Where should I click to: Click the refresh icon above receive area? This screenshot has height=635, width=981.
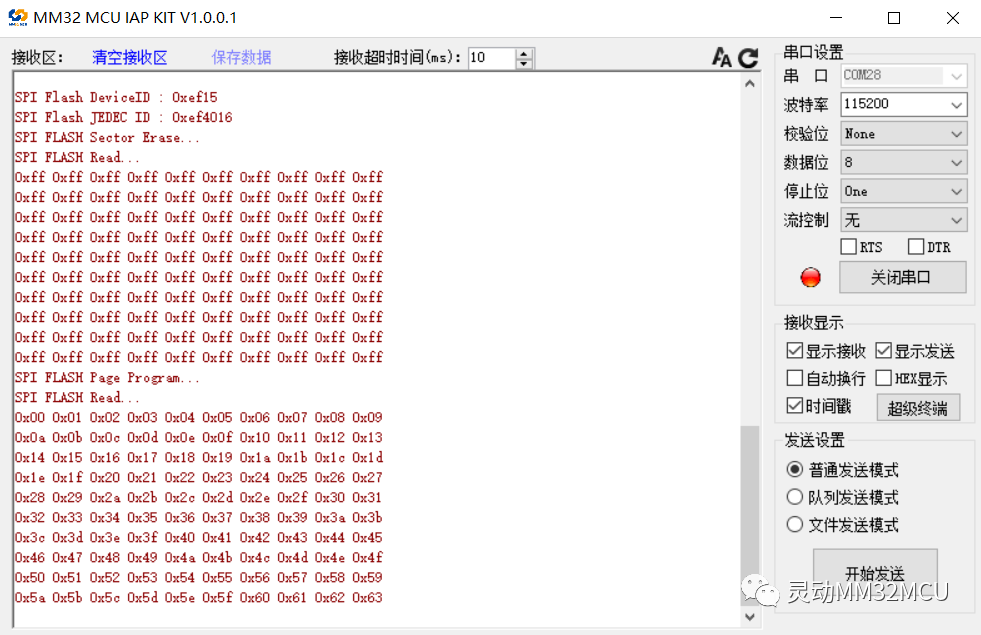(x=748, y=58)
